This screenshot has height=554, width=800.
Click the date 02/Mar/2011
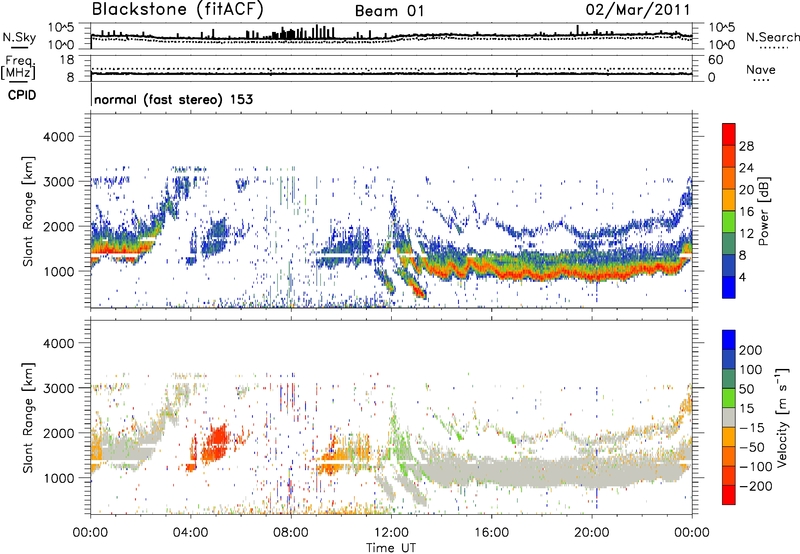(638, 10)
